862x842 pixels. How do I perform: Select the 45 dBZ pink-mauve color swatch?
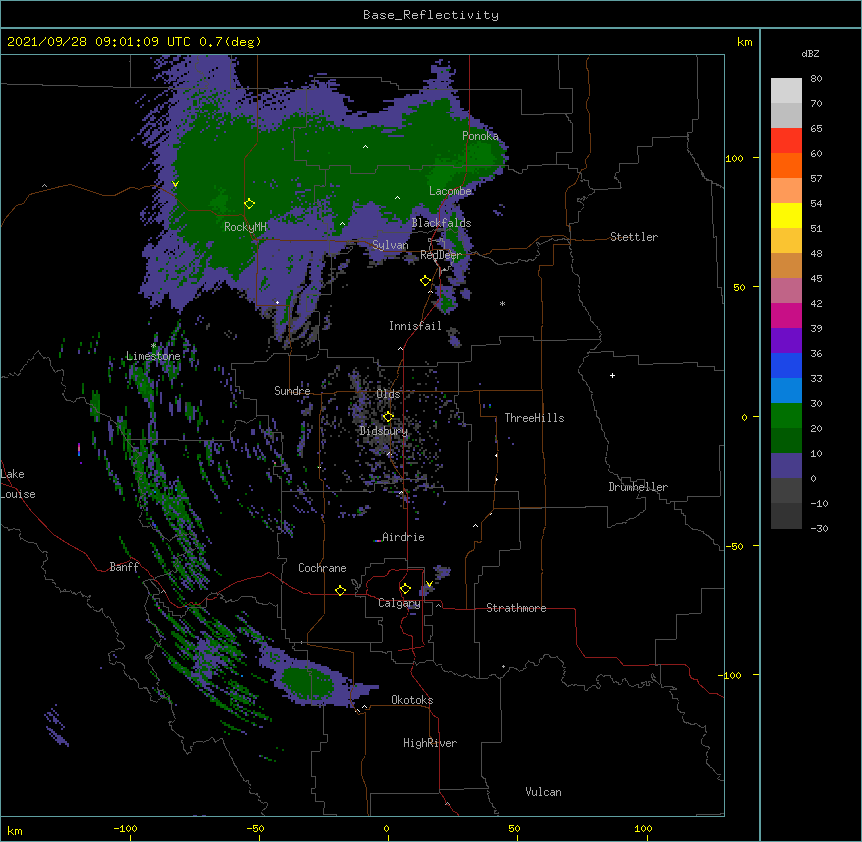click(786, 290)
